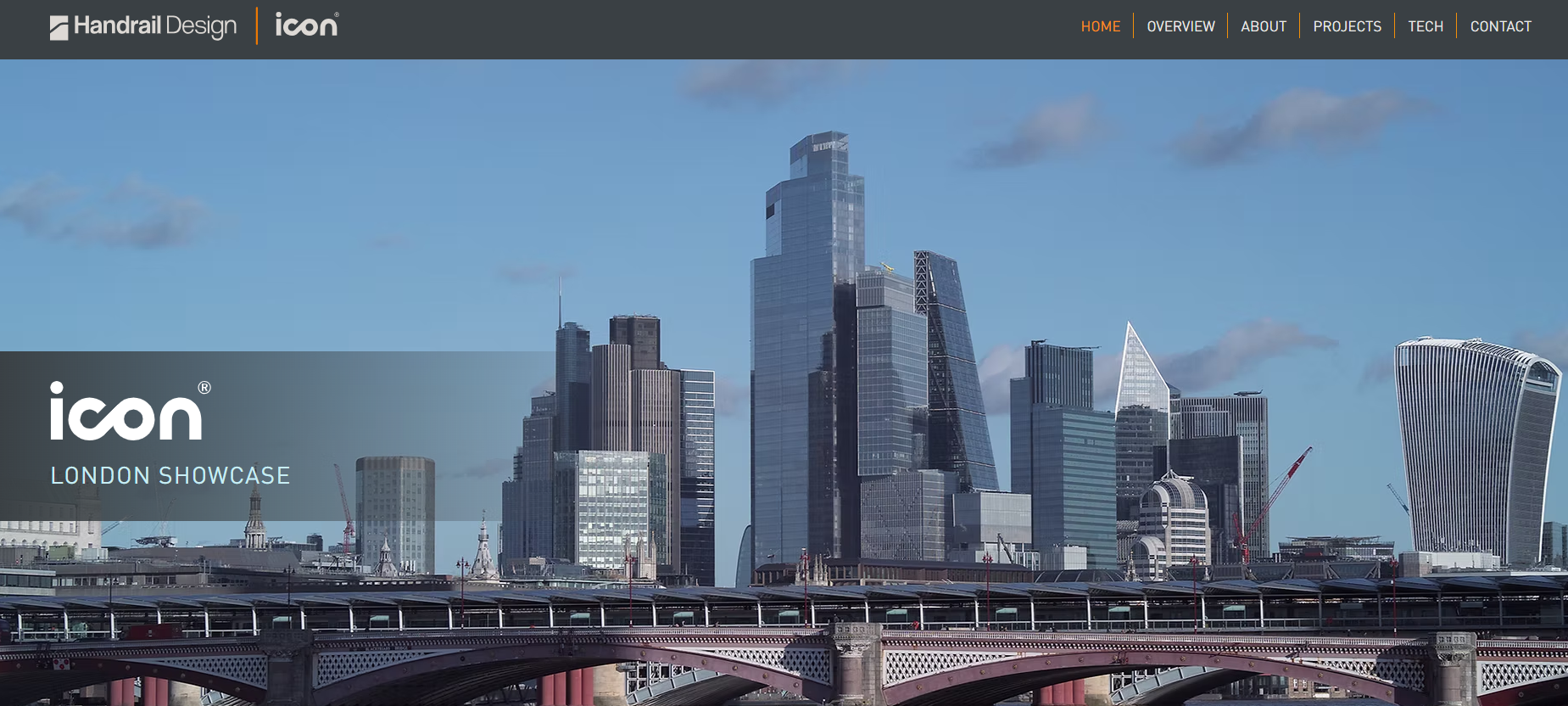1568x706 pixels.
Task: Click the registered trademark symbol on large logo
Action: 204,388
